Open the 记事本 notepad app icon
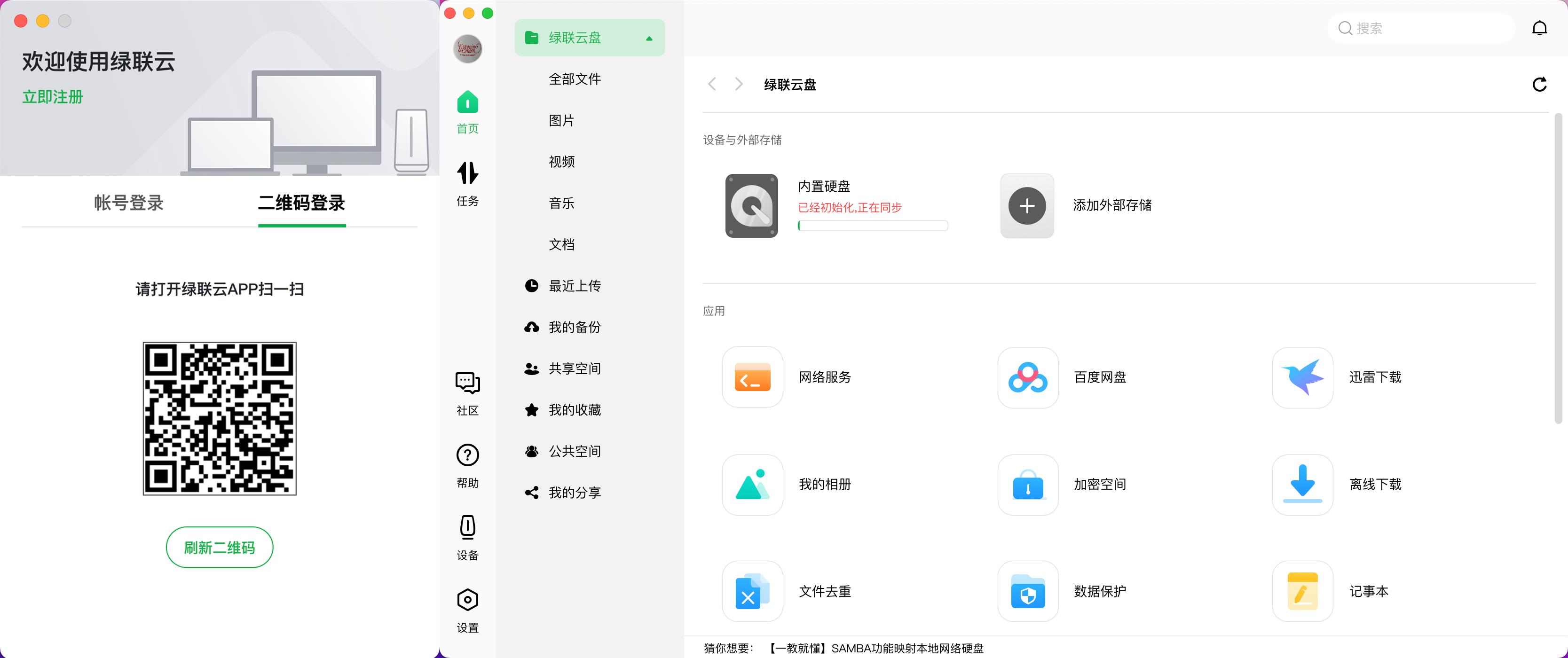Viewport: 1568px width, 658px height. click(1302, 591)
